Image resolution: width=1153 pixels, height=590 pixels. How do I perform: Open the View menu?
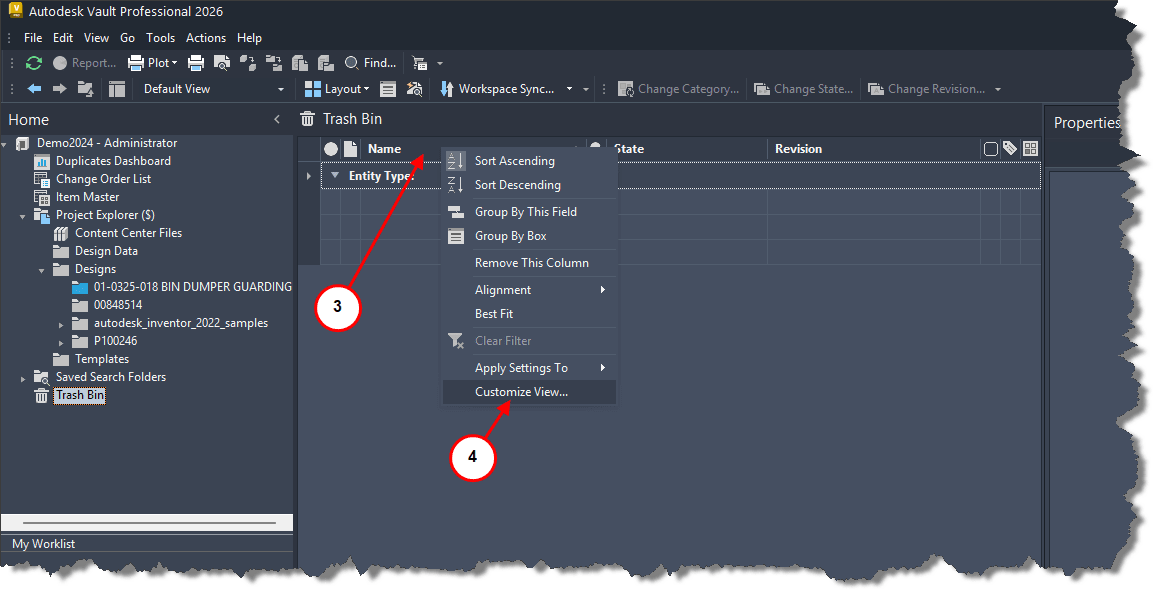point(96,38)
